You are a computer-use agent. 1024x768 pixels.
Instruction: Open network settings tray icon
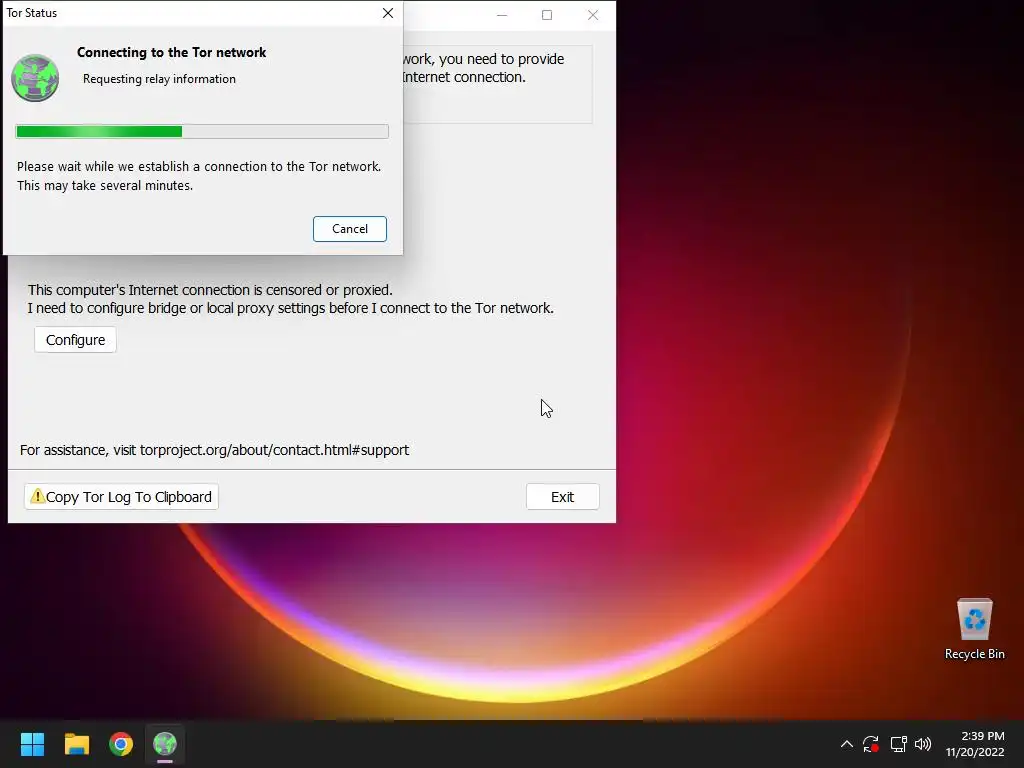point(899,744)
